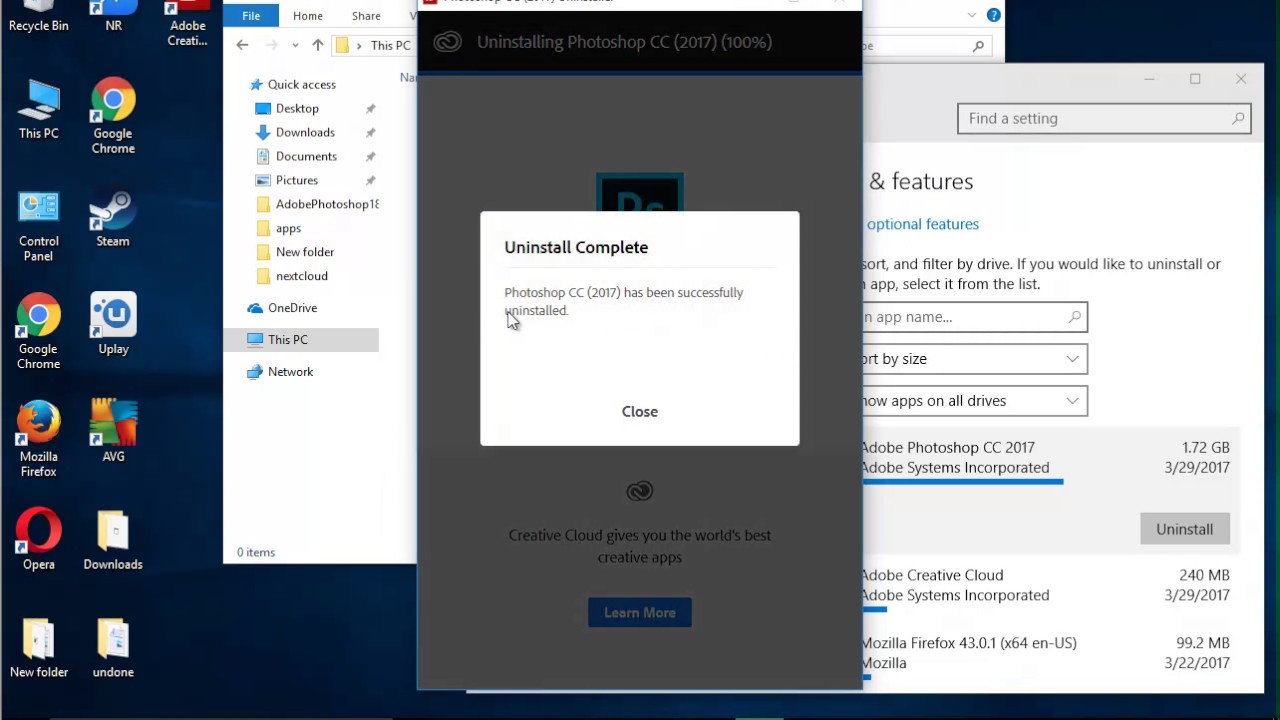
Task: Select Quick access in navigation pane
Action: (x=301, y=84)
